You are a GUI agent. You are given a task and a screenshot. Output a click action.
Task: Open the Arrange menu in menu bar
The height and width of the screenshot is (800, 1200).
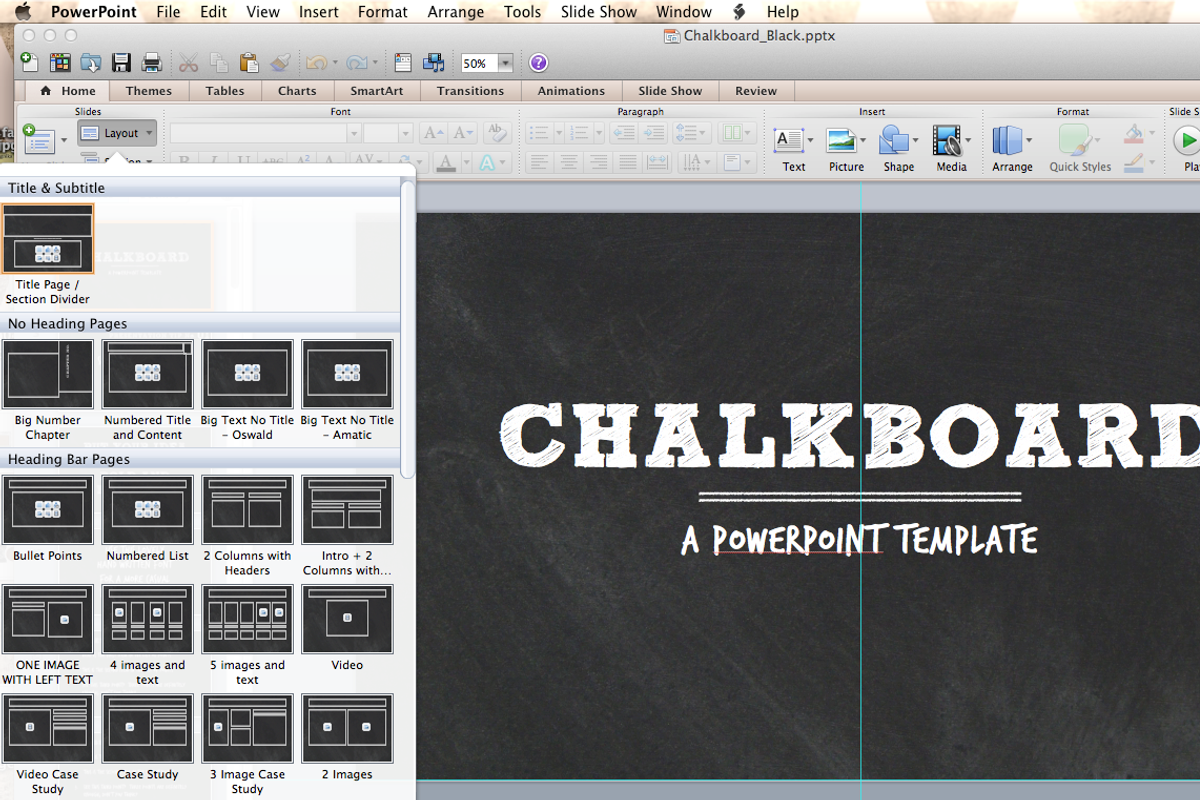pos(455,12)
